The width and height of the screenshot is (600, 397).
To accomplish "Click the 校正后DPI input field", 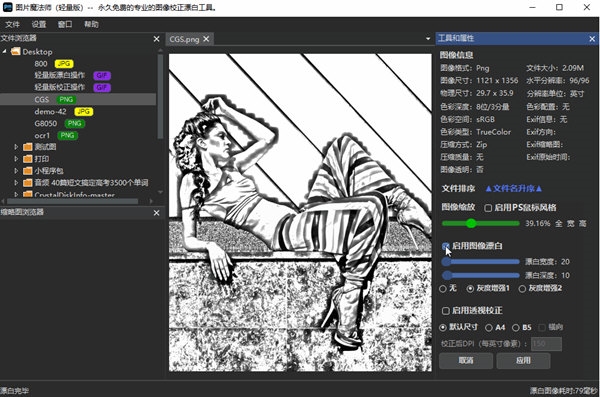I will coord(546,344).
